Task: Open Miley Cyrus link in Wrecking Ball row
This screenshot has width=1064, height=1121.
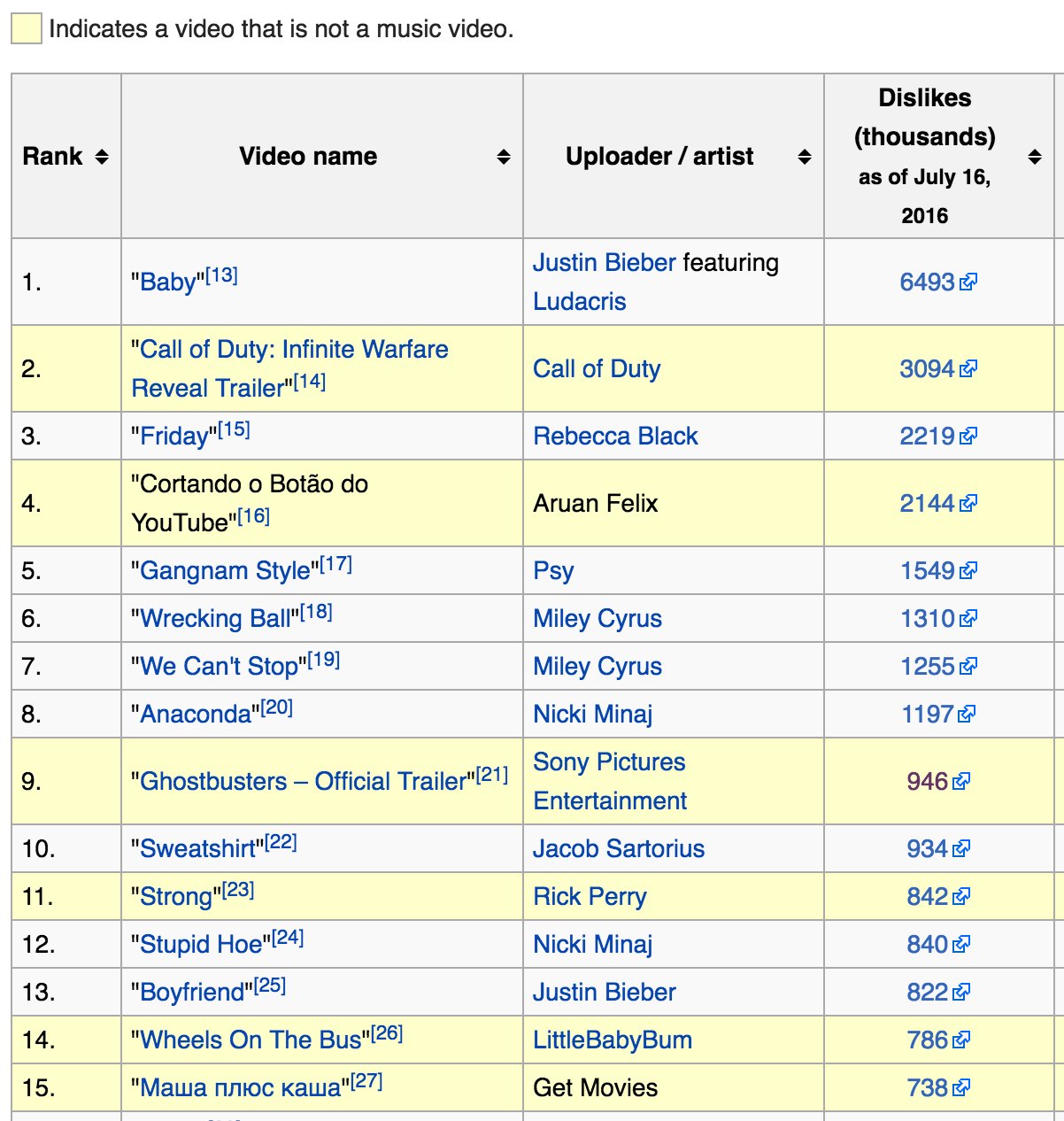Action: click(598, 619)
